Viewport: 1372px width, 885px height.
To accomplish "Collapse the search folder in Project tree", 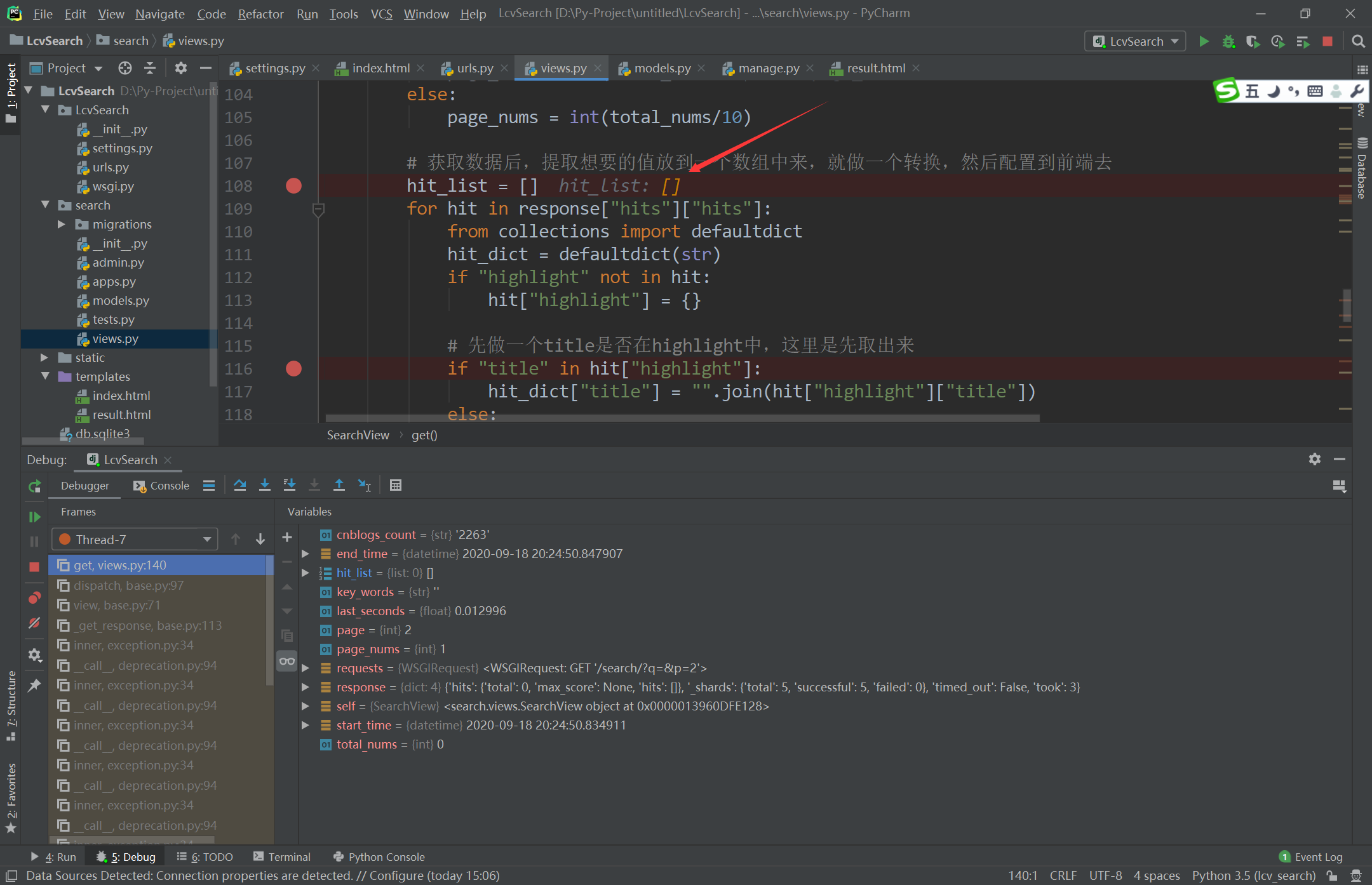I will coord(44,205).
